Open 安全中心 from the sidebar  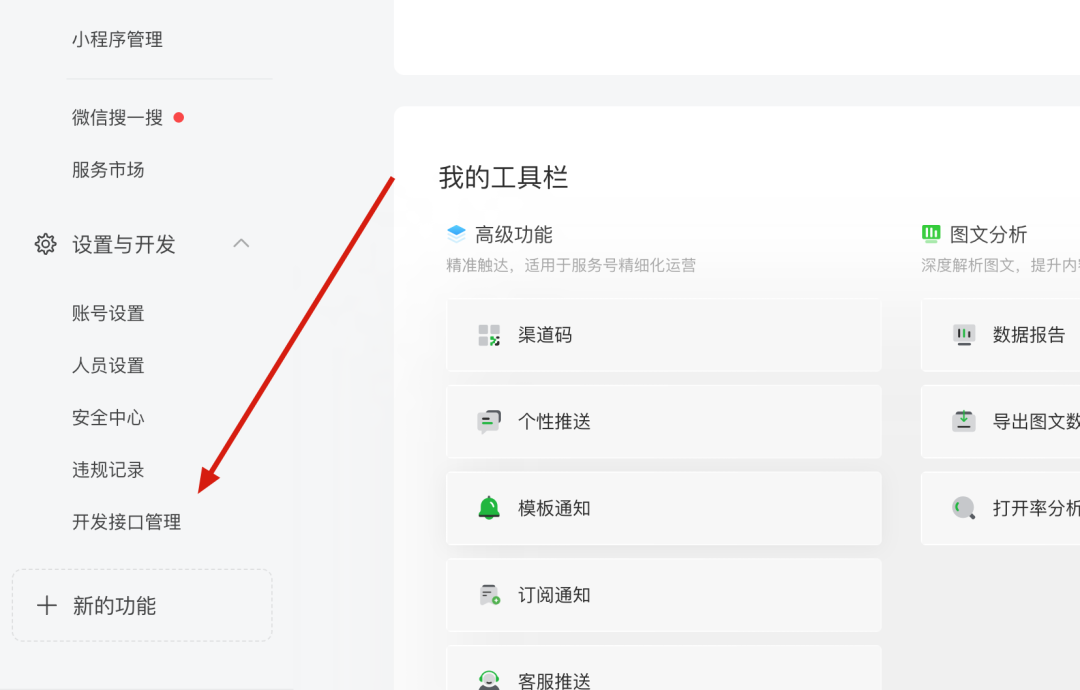108,418
